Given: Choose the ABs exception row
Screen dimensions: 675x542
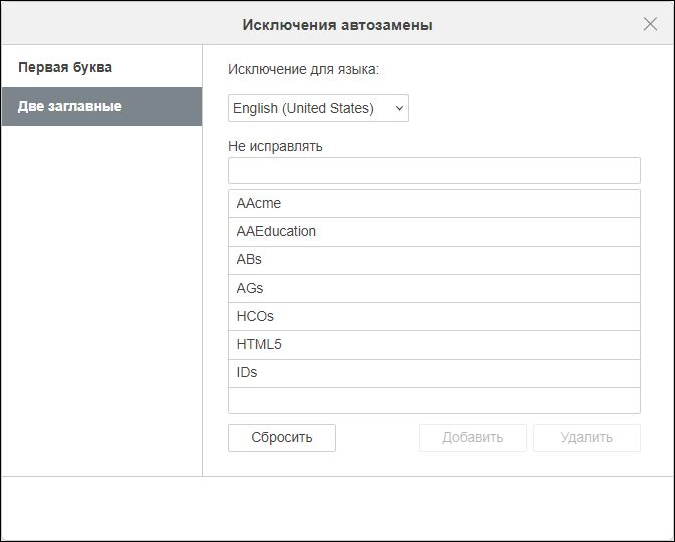Looking at the screenshot, I should click(434, 260).
